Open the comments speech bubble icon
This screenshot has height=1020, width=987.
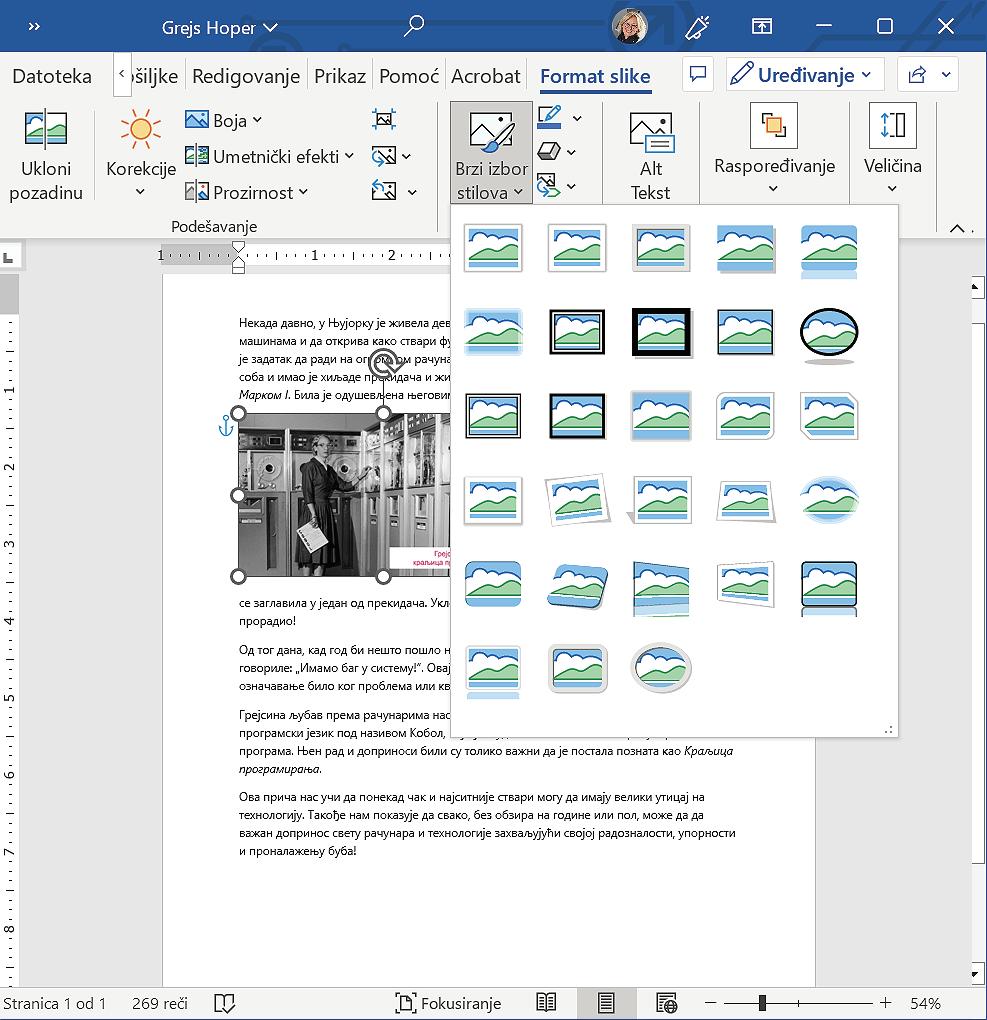pos(698,75)
